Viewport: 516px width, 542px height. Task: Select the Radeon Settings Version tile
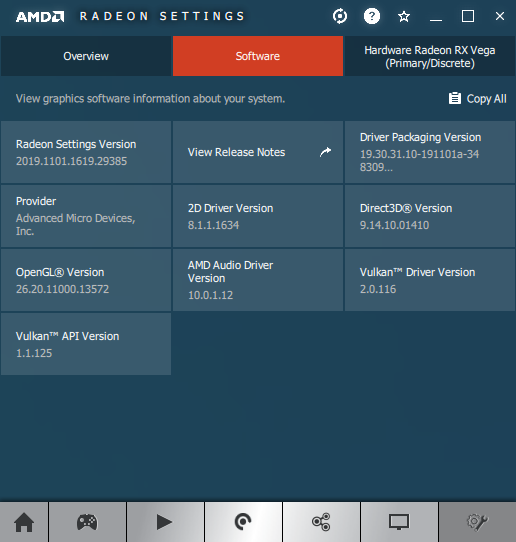86,152
